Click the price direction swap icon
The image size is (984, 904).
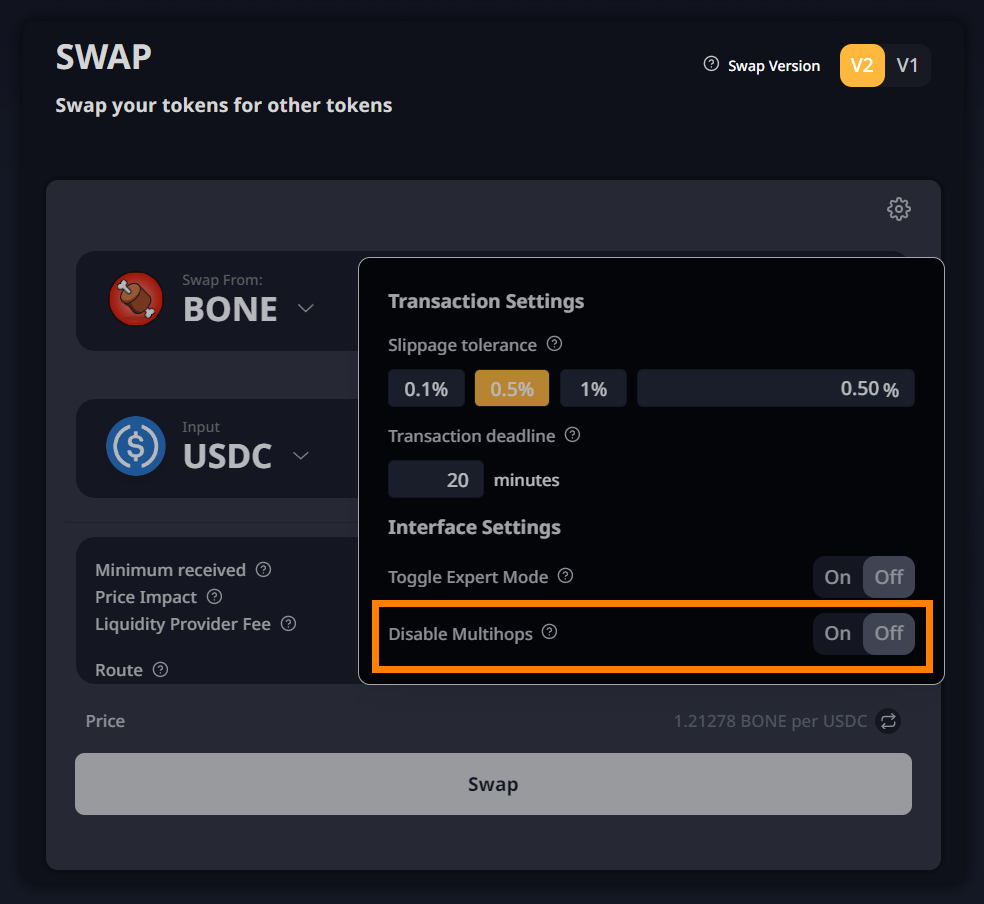pyautogui.click(x=888, y=721)
